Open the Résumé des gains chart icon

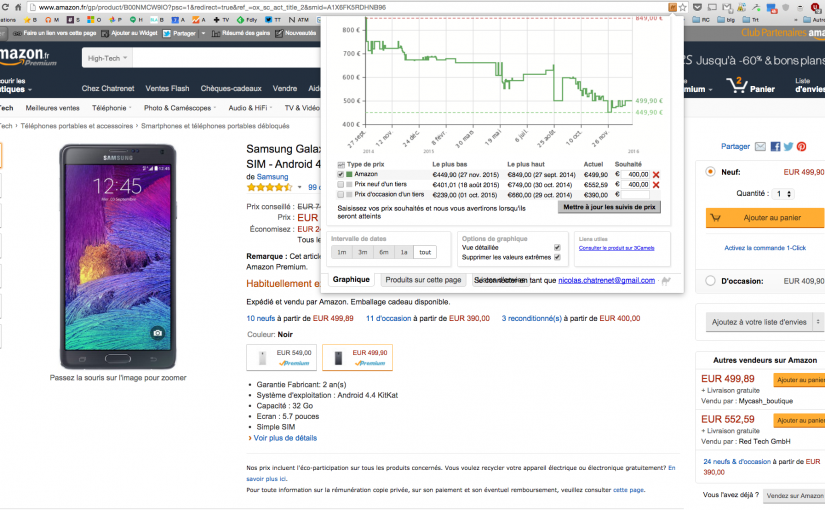[216, 33]
